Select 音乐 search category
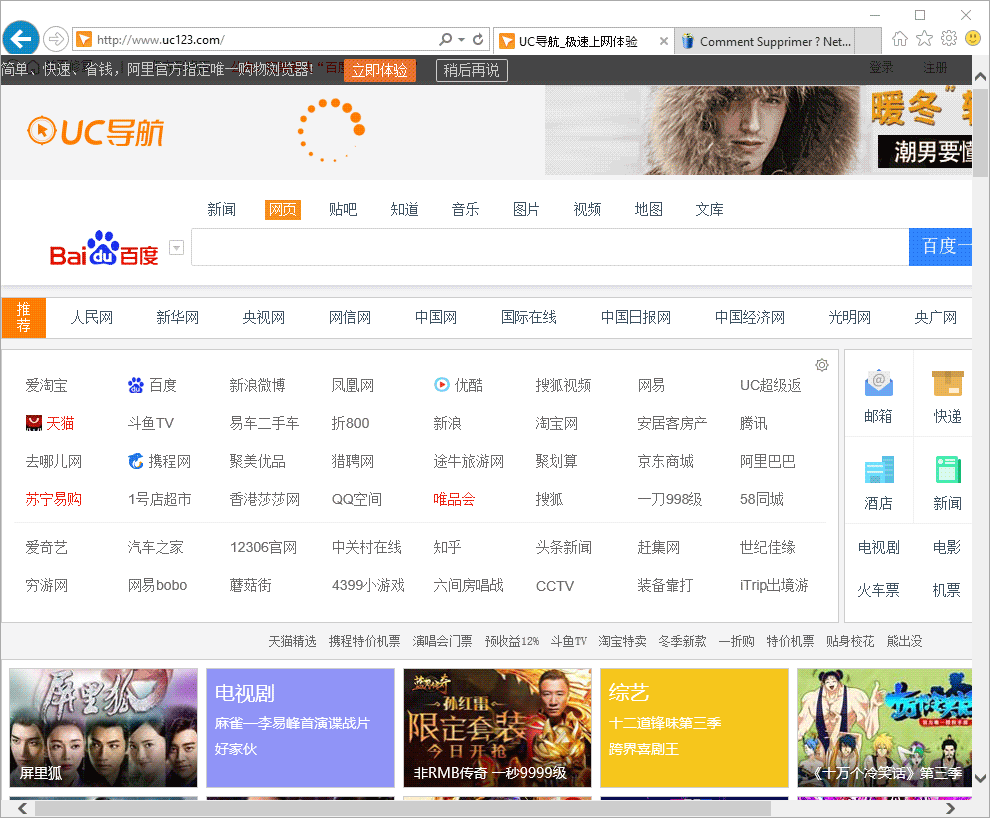 [465, 210]
